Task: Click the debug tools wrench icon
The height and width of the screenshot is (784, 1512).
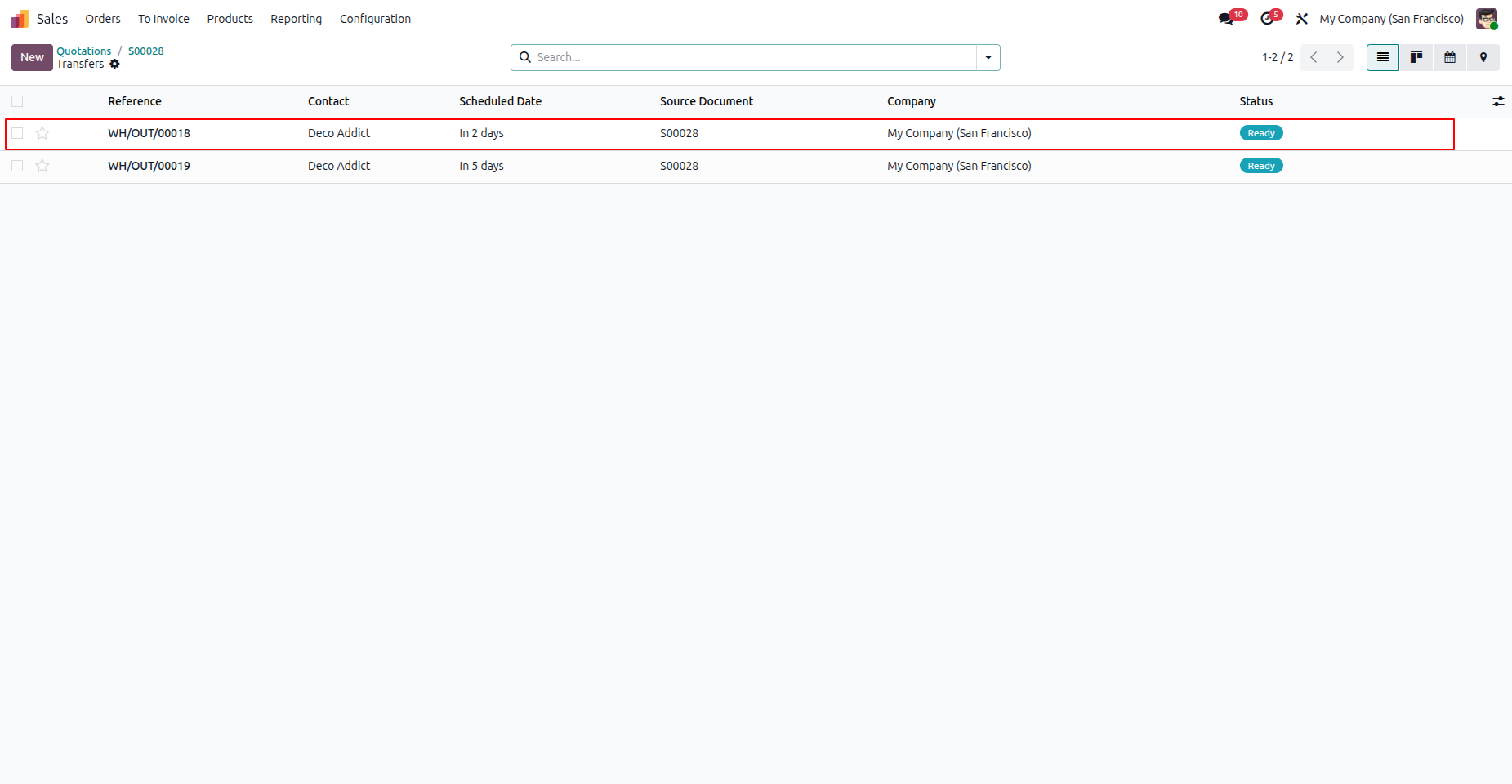Action: click(1302, 19)
